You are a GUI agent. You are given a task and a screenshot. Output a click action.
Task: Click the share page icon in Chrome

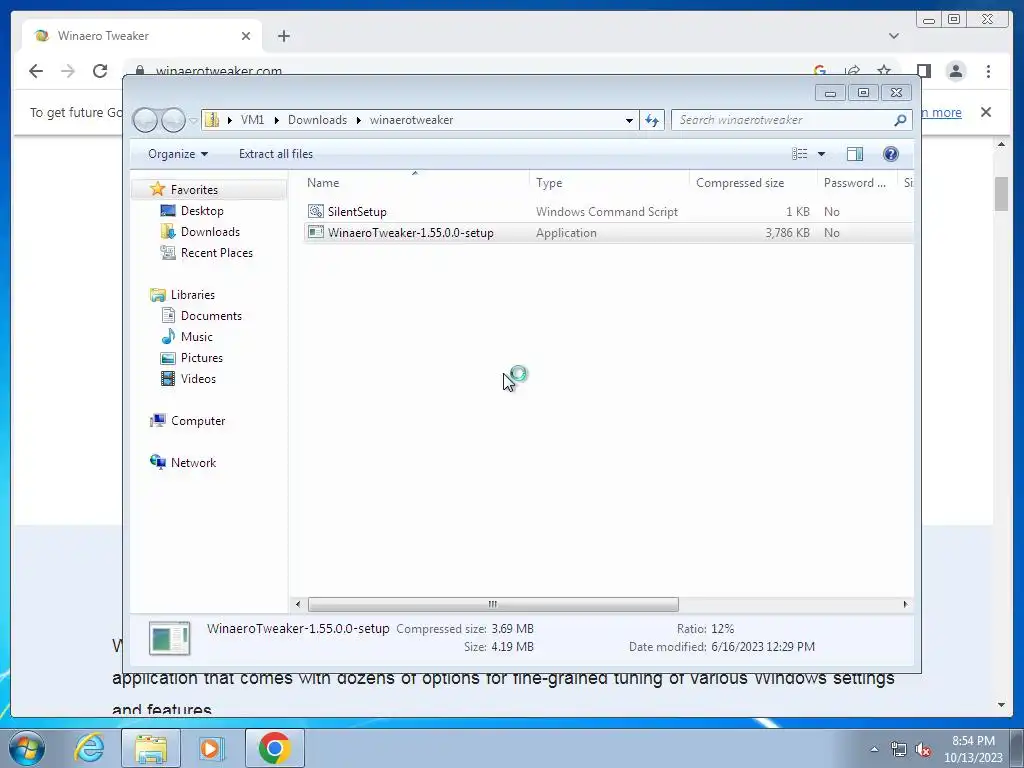pyautogui.click(x=852, y=70)
